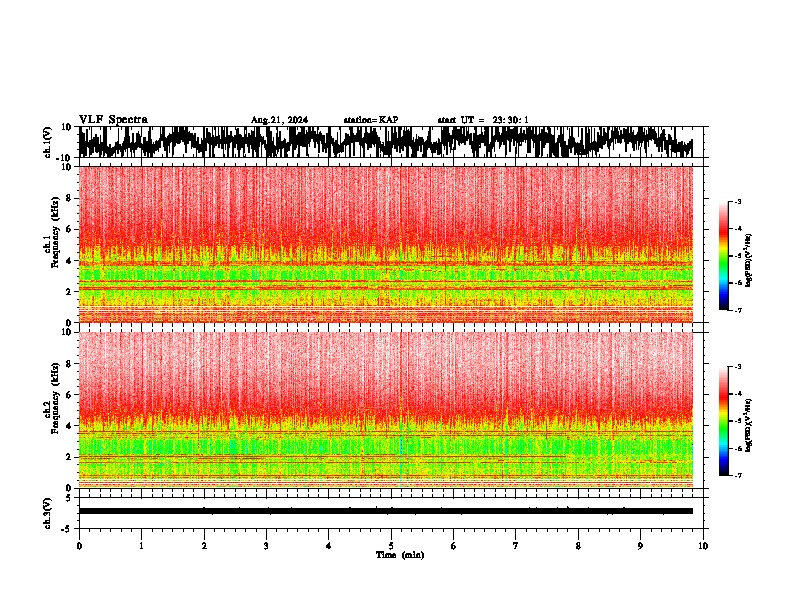
Task: Click time-axis tick label "6"
Action: pos(454,546)
